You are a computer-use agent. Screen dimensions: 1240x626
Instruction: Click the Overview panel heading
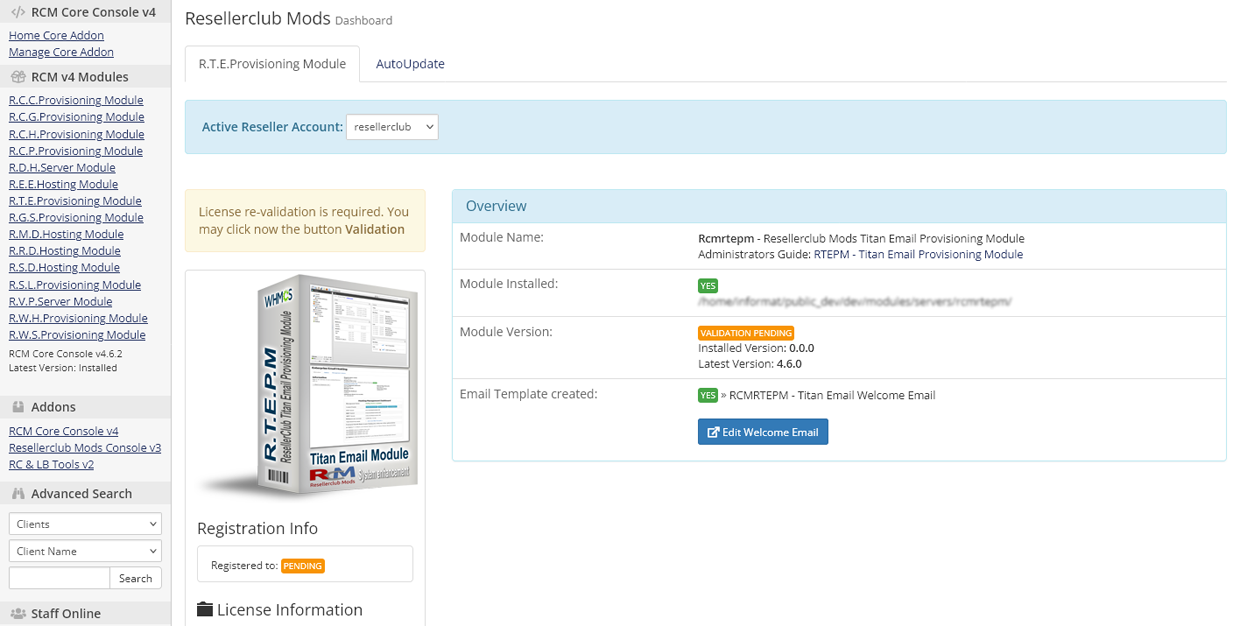coord(839,206)
